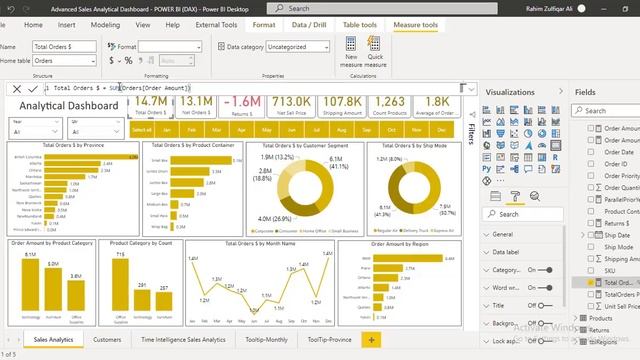The width and height of the screenshot is (640, 360).
Task: Select the highlighted Card visual icon
Action: click(556, 145)
